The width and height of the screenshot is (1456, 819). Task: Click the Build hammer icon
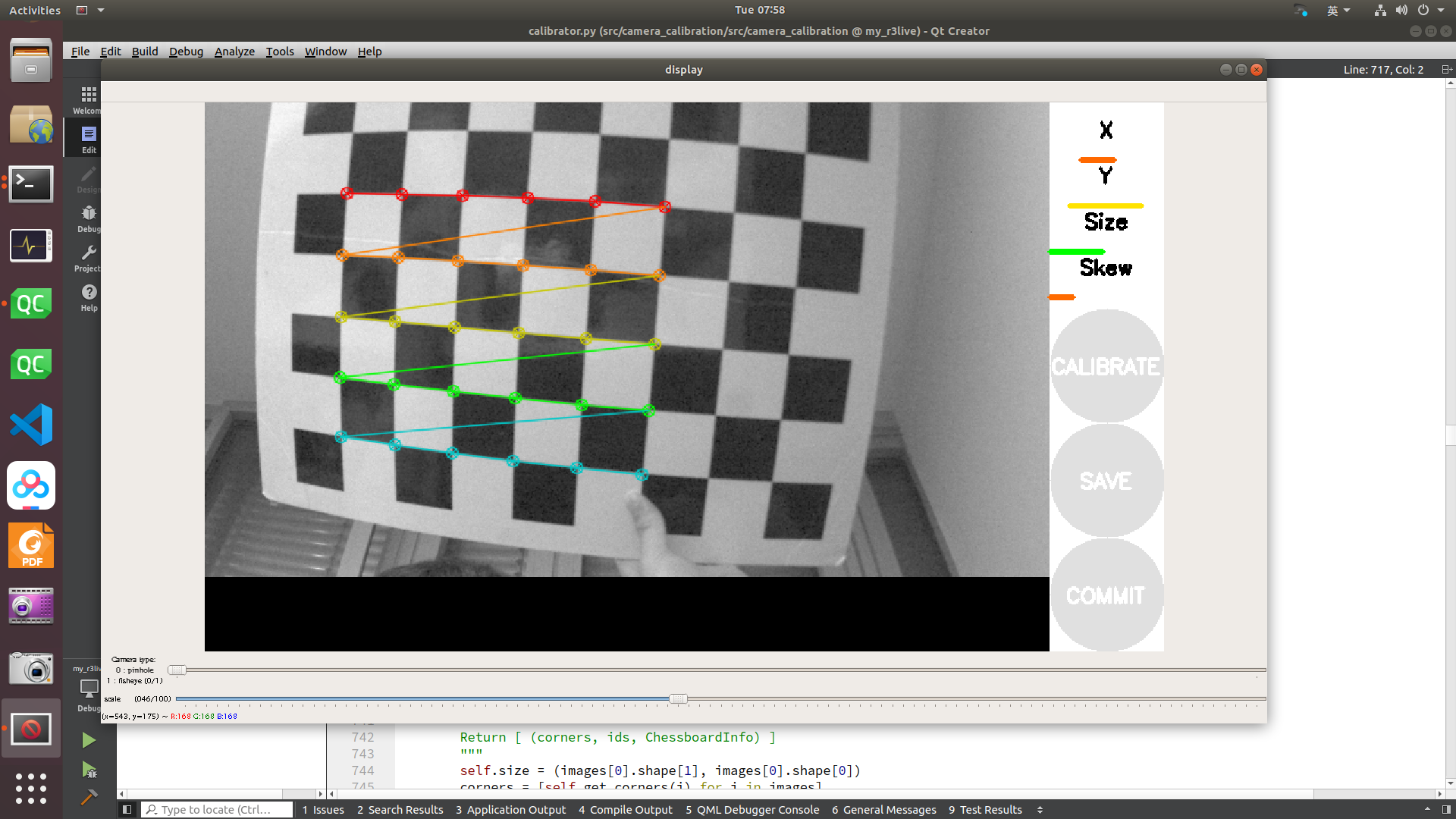pos(89,797)
